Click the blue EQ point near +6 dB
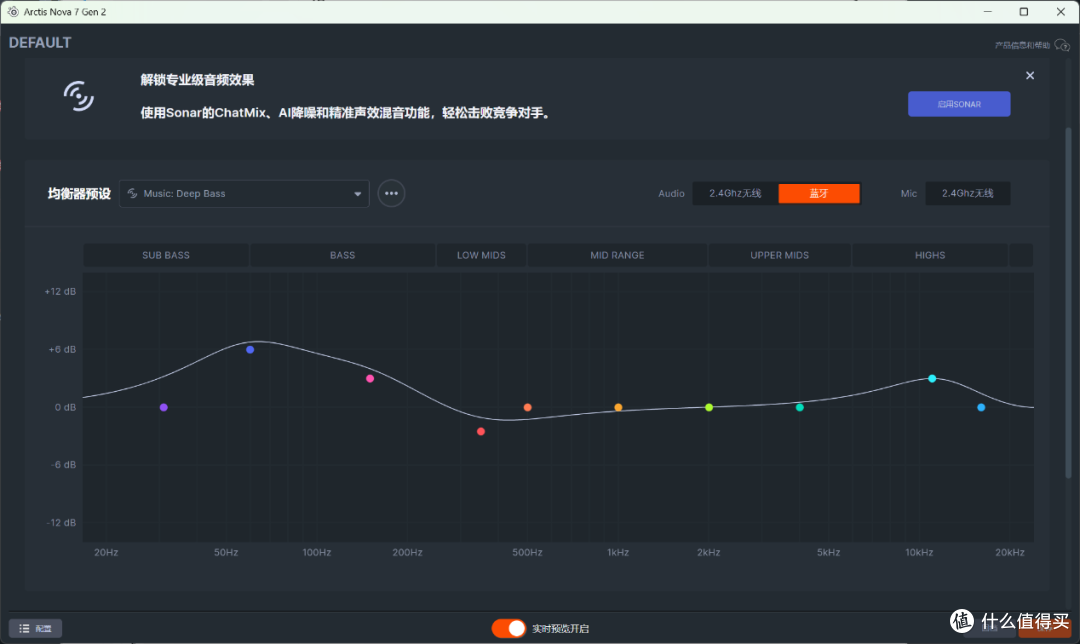The height and width of the screenshot is (644, 1080). [x=250, y=350]
